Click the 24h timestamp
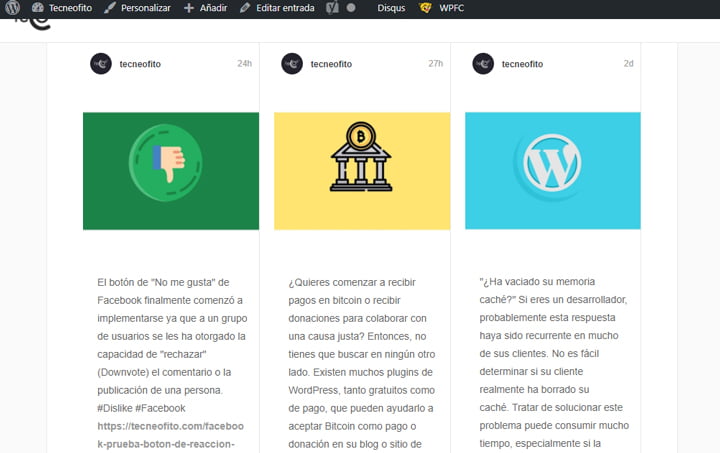 [245, 63]
